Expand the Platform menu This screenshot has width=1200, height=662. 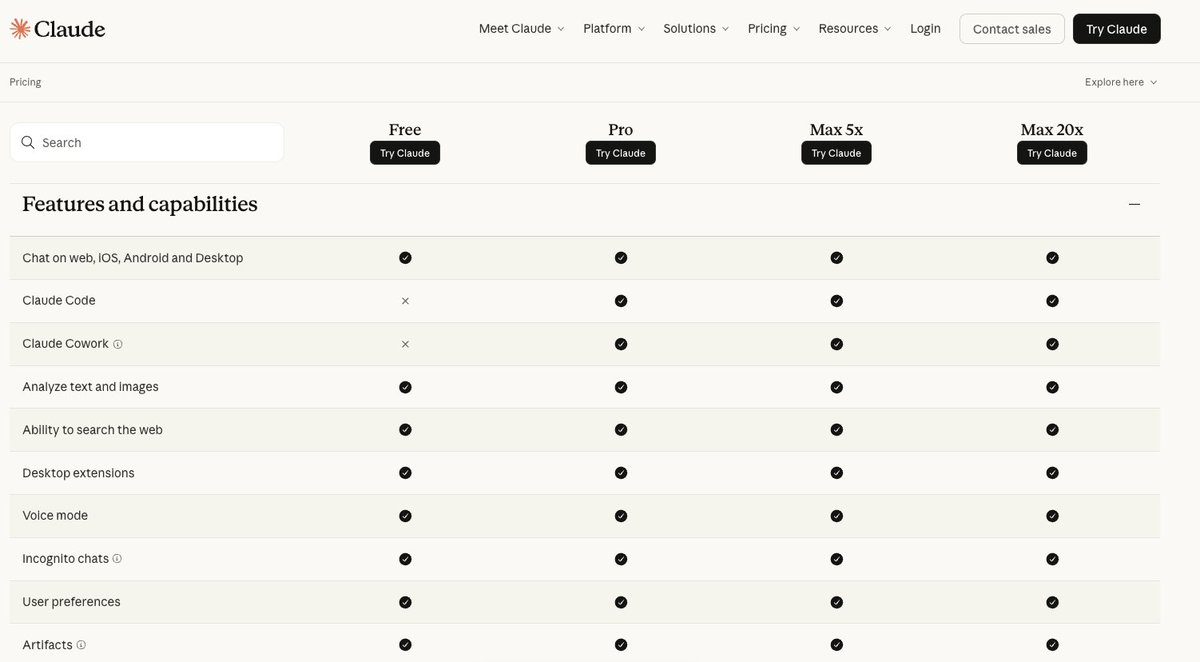614,29
